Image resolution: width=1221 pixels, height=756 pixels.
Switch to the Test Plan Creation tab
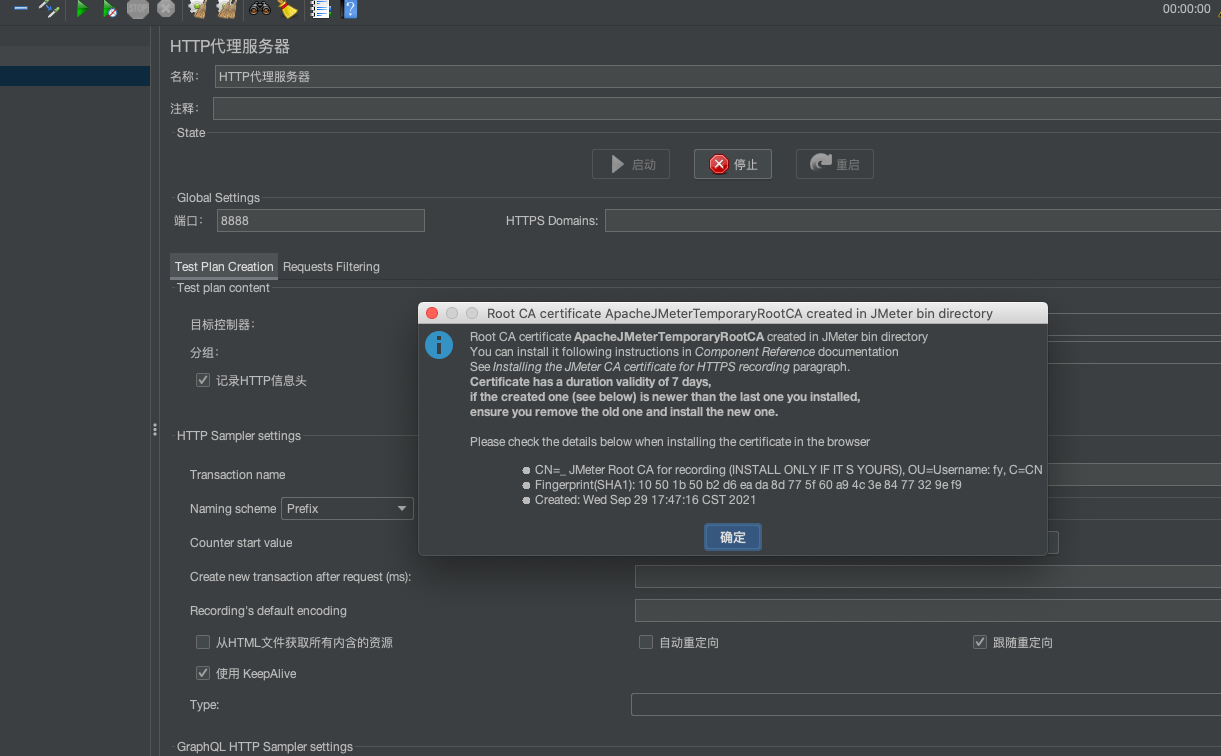coord(224,267)
